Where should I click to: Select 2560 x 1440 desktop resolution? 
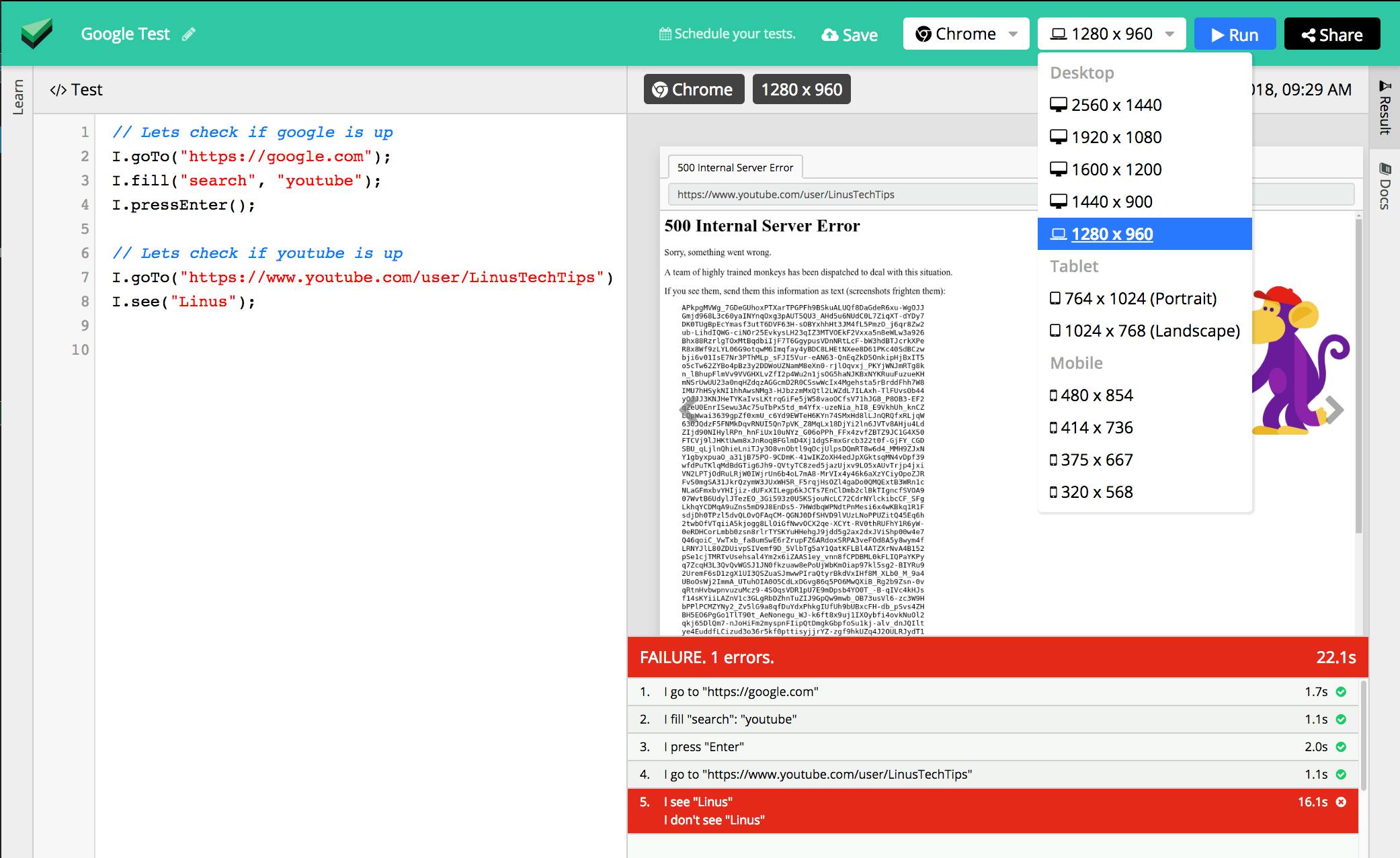coord(1145,105)
